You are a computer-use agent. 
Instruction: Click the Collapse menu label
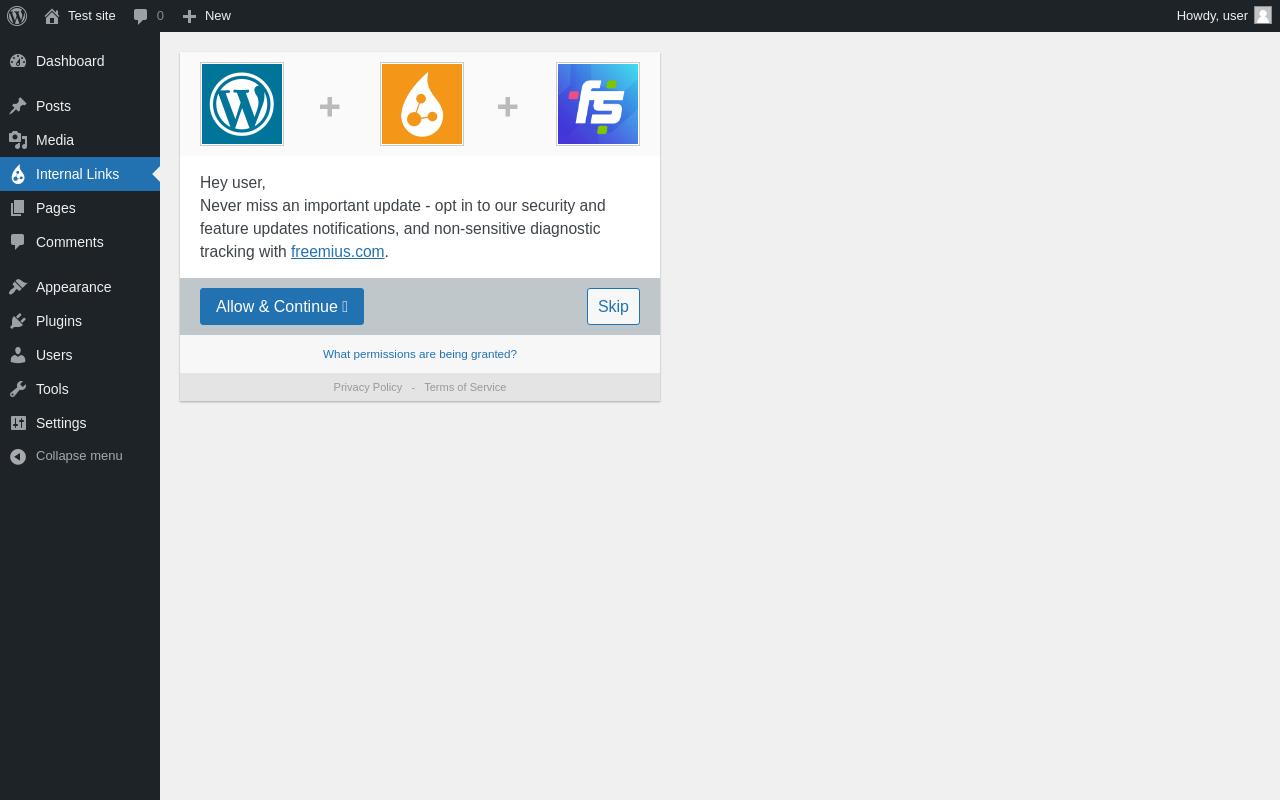(79, 456)
